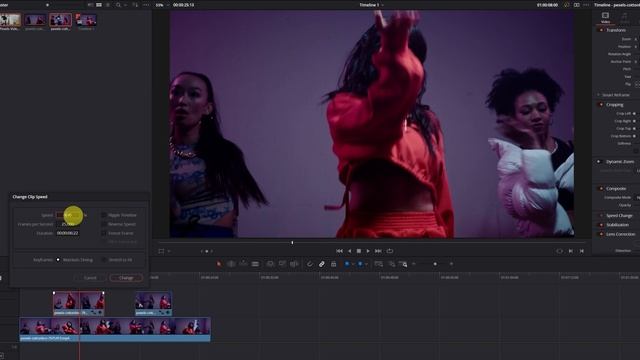640x360 pixels.
Task: Enable the Reverse Speed checkbox
Action: [x=104, y=224]
